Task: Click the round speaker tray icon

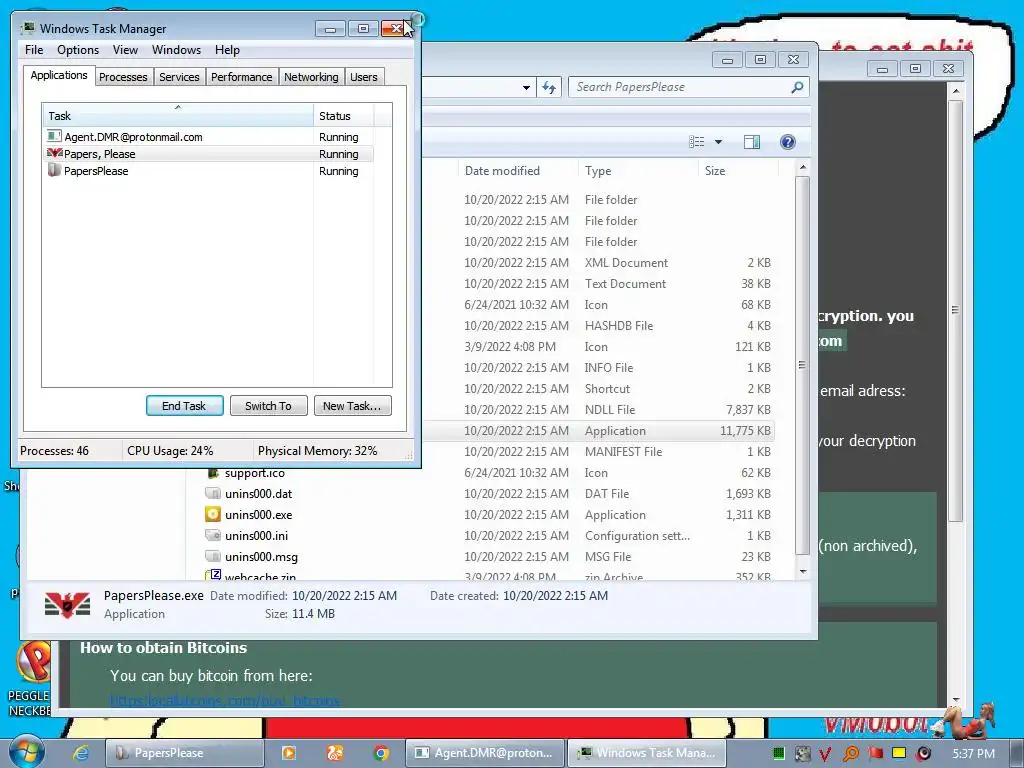Action: (923, 754)
